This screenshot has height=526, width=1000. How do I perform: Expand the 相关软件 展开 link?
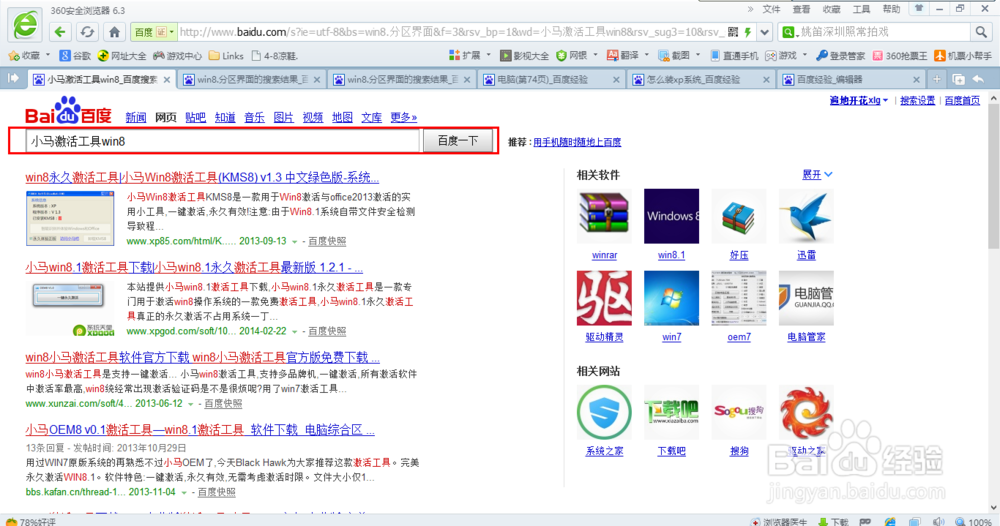coord(817,174)
